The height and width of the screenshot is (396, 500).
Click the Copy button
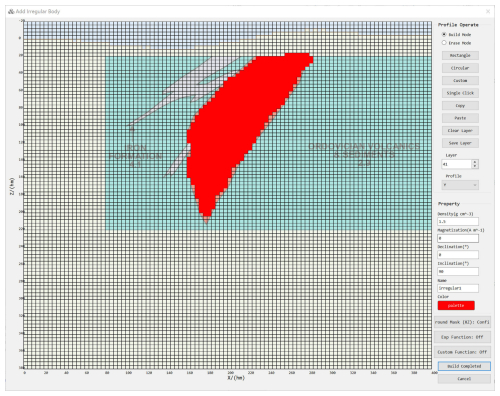tap(460, 106)
